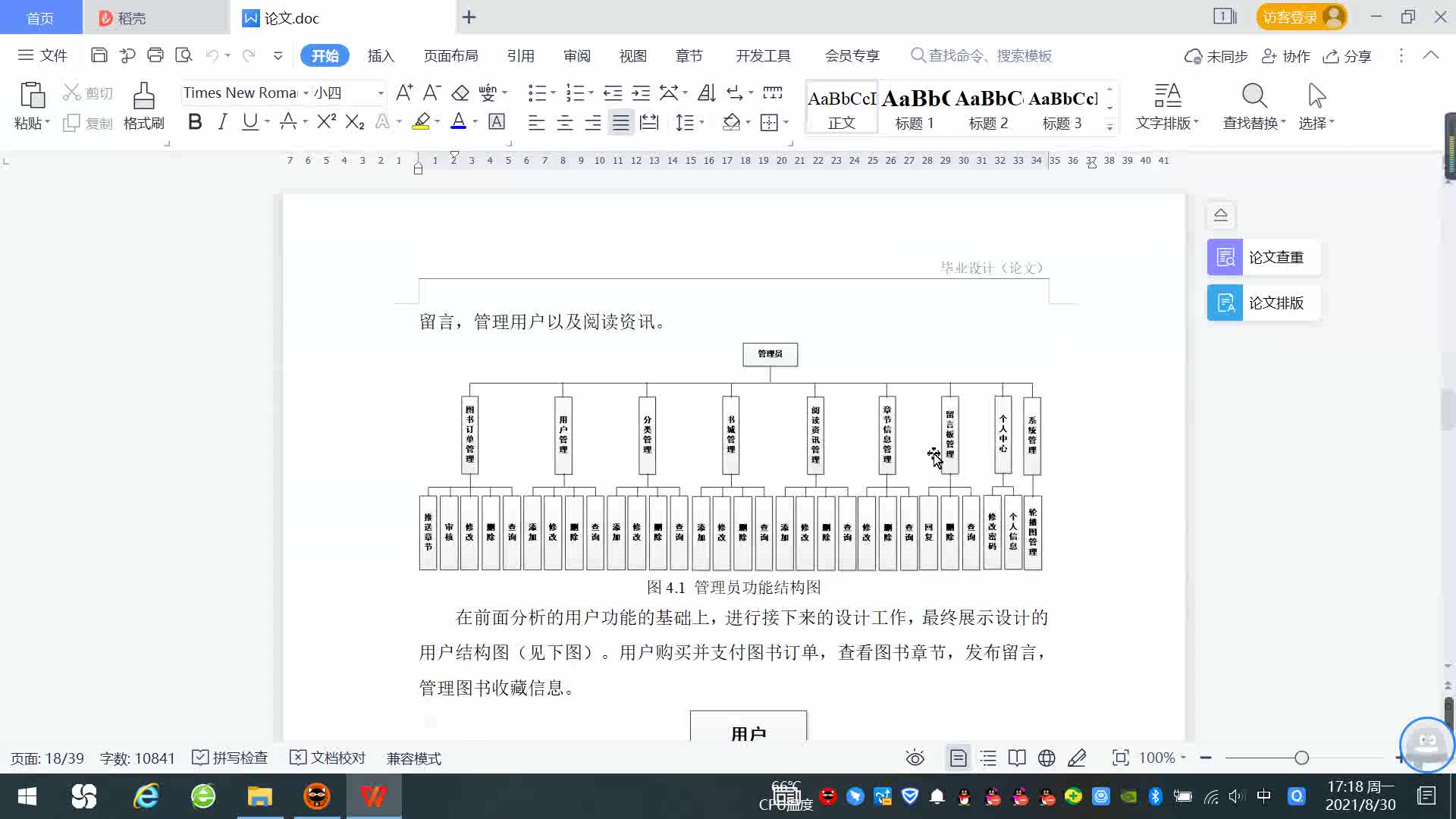Viewport: 1456px width, 819px height.
Task: Switch to the 页面布局 ribbon tab
Action: tap(450, 56)
